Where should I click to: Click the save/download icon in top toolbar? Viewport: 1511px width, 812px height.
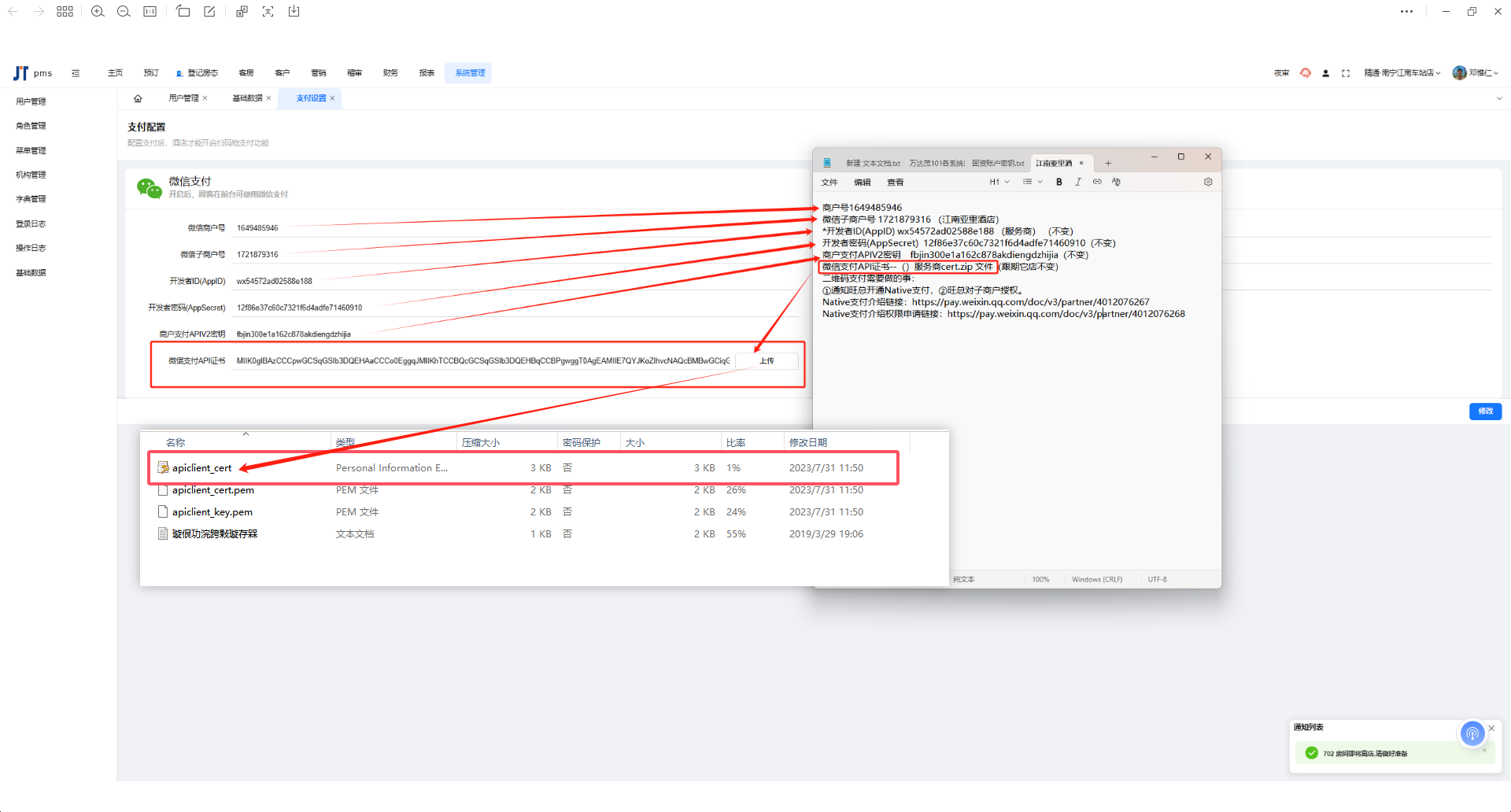[294, 12]
